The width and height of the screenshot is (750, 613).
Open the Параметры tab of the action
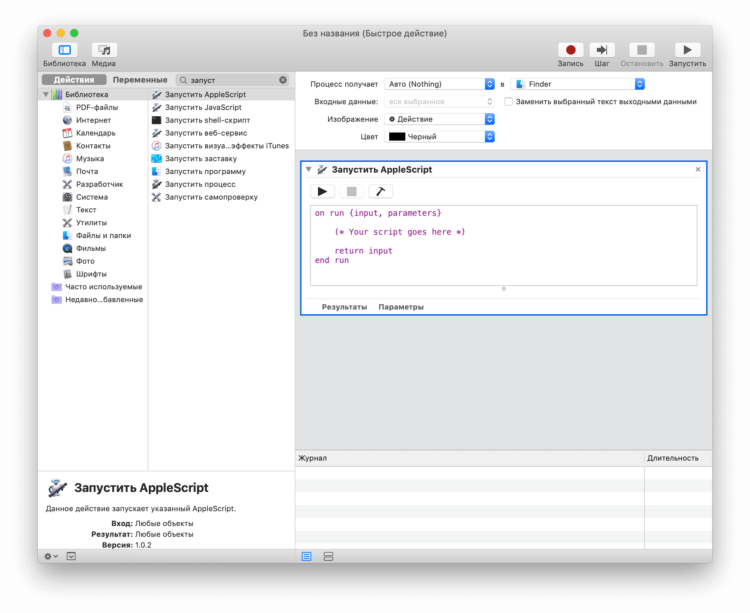(401, 307)
